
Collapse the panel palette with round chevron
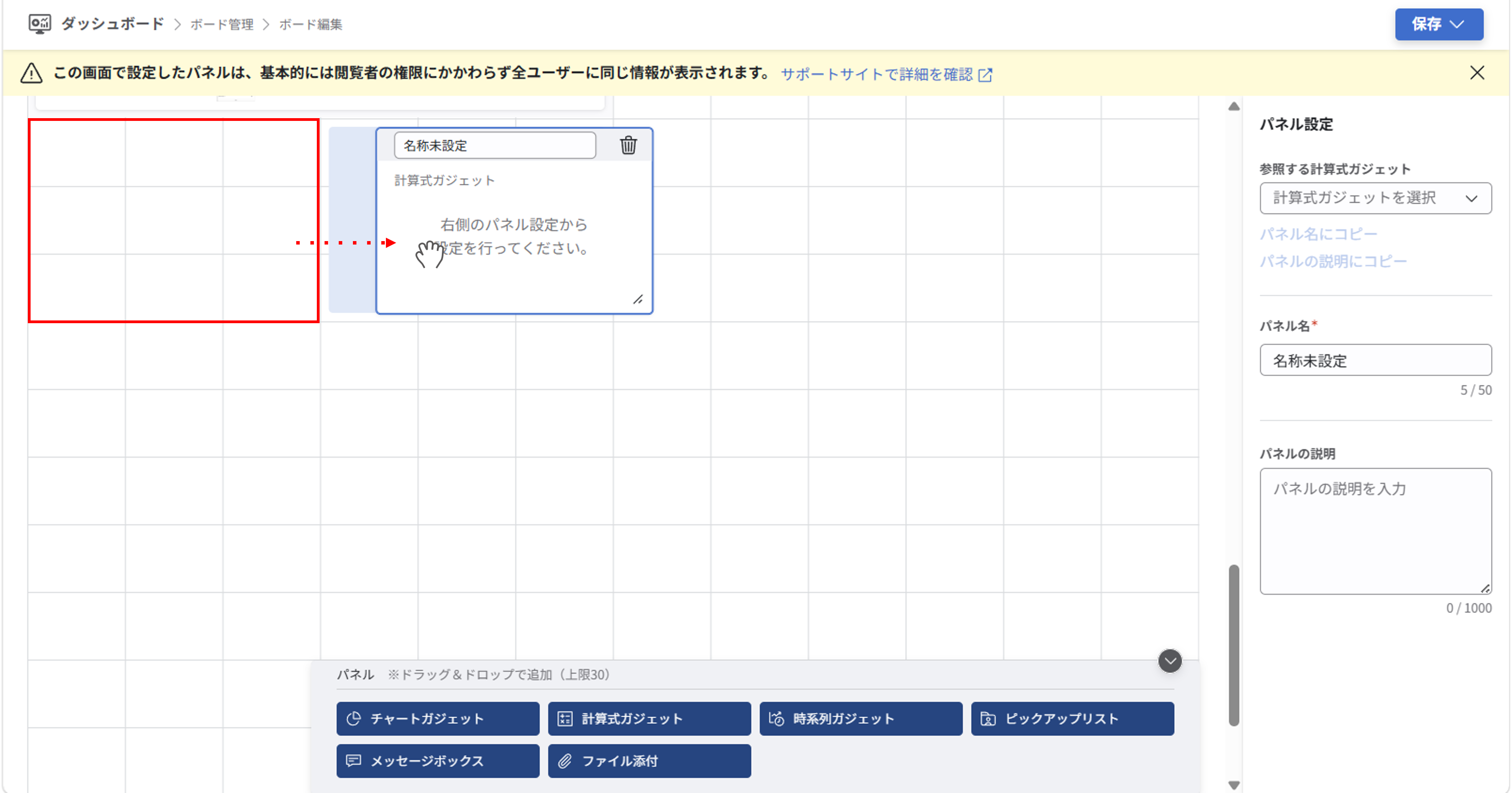[1170, 661]
